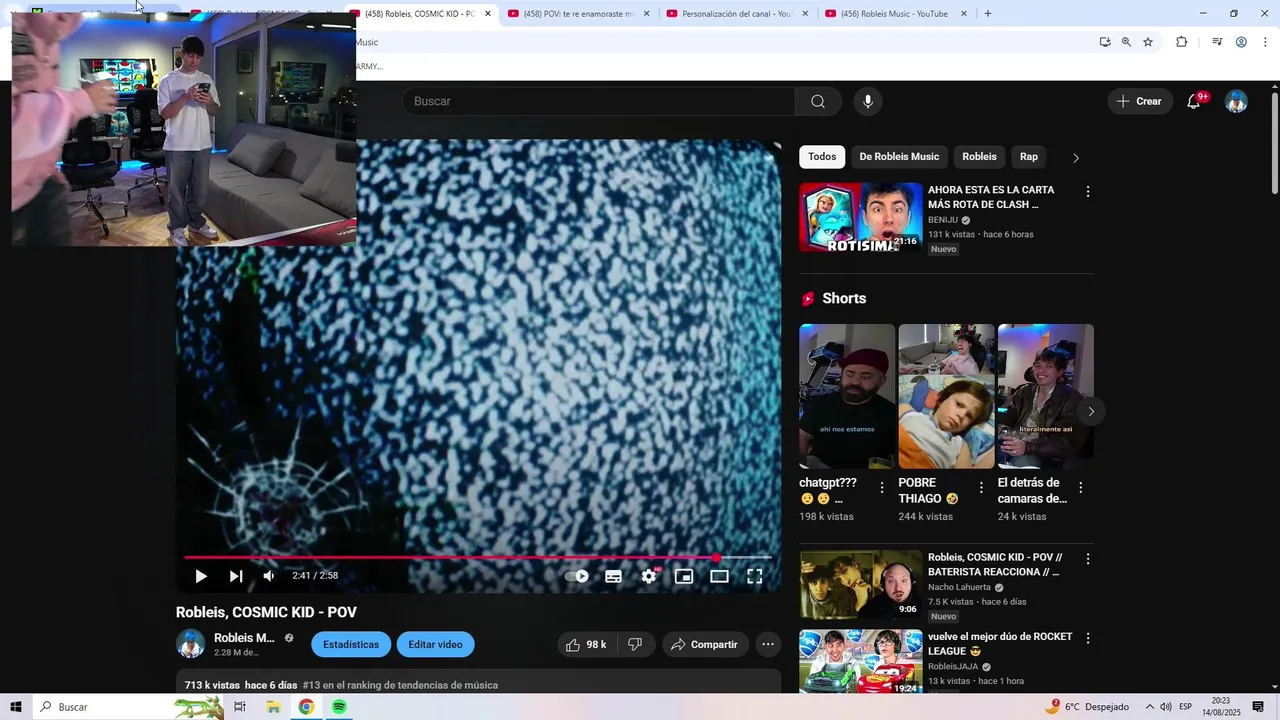The height and width of the screenshot is (720, 1280).
Task: Open Task View from the taskbar
Action: [240, 707]
